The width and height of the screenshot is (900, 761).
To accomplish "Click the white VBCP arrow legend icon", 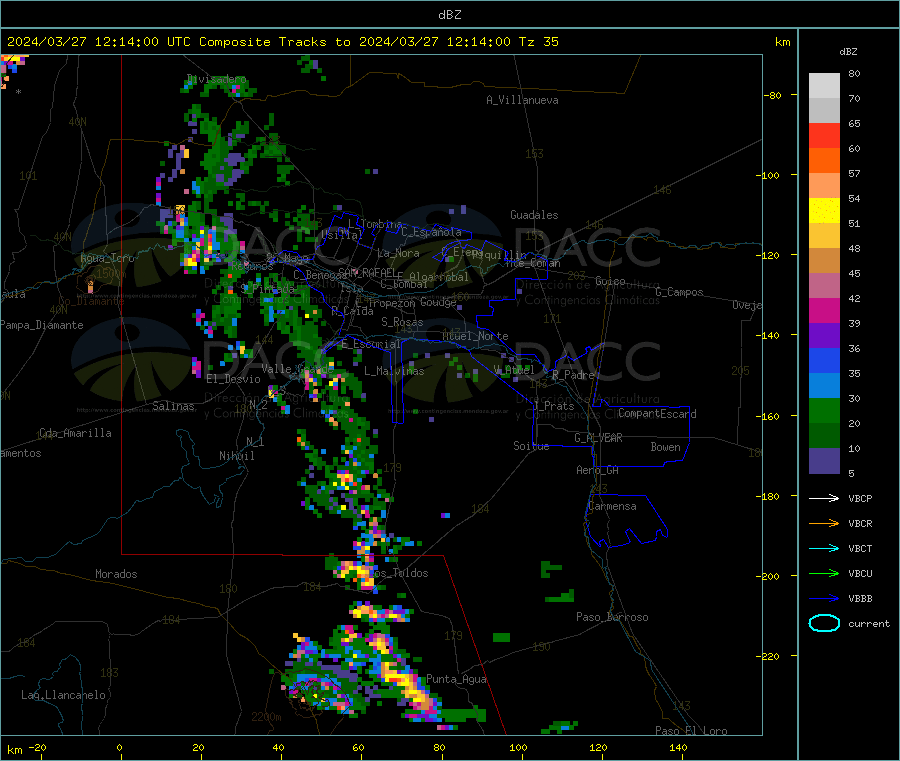I will click(x=824, y=498).
